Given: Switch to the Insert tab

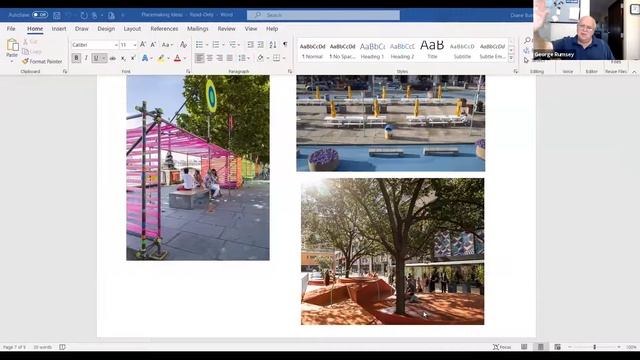Looking at the screenshot, I should coord(59,29).
